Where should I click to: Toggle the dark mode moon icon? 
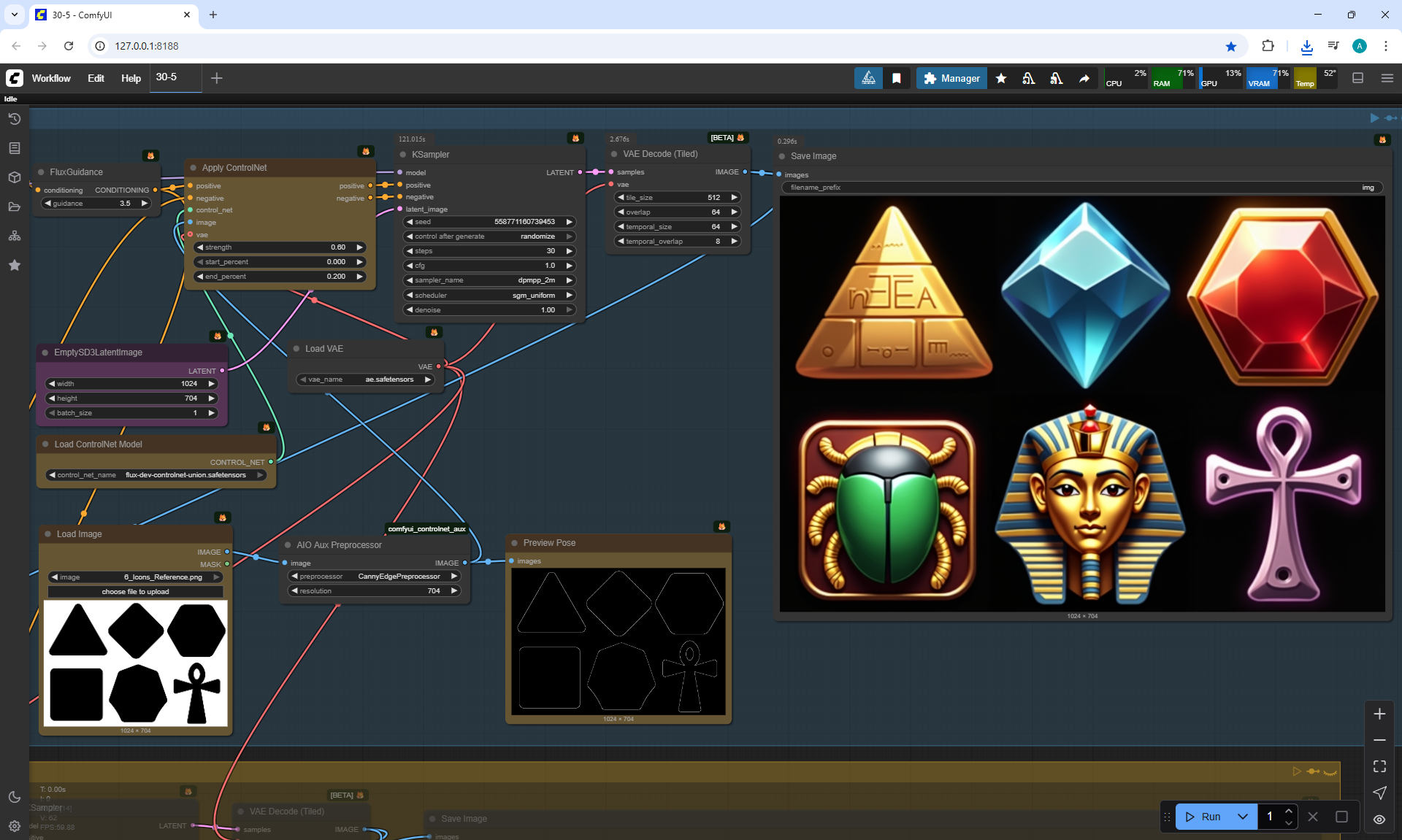pyautogui.click(x=15, y=797)
